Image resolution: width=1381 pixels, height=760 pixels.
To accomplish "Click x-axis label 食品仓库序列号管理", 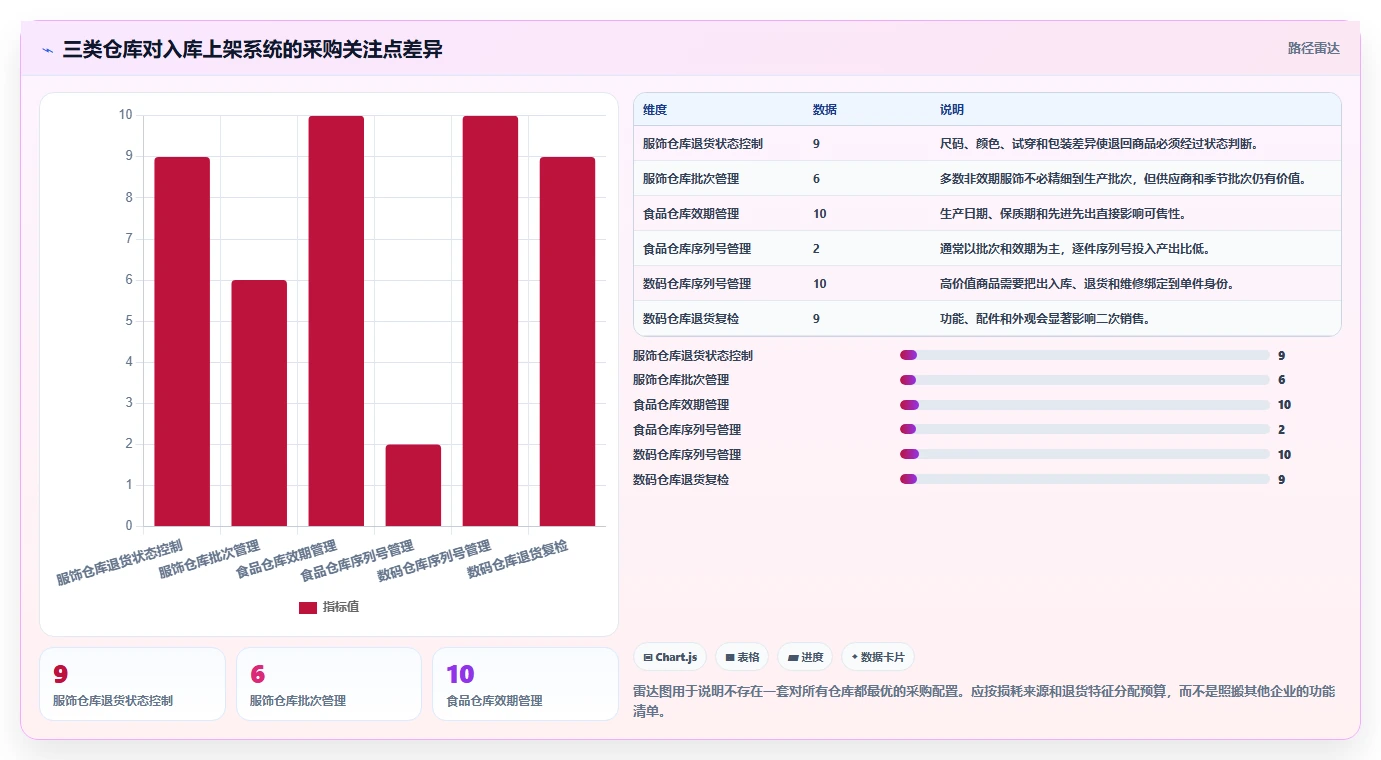I will coord(357,562).
